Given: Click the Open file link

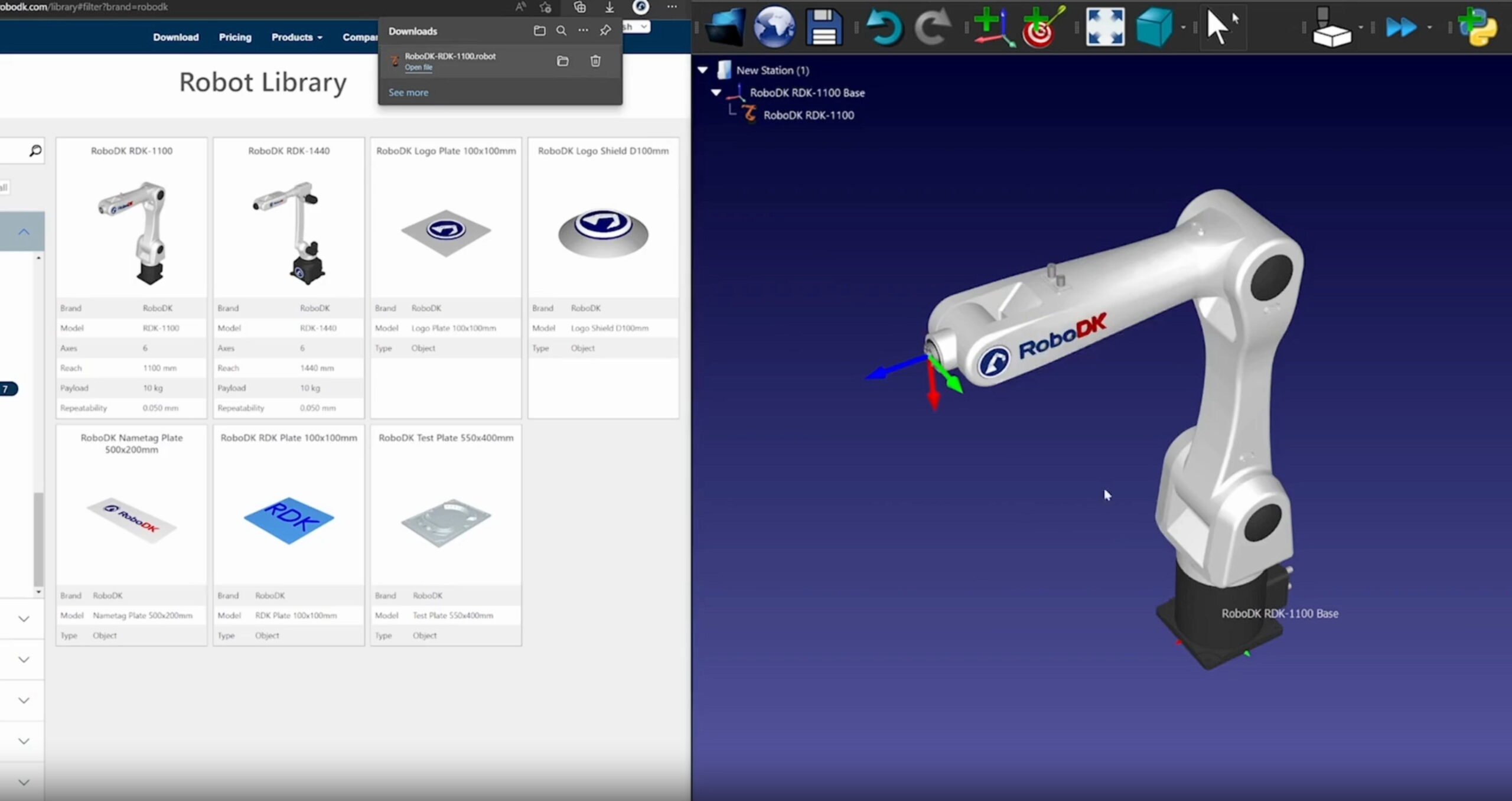Looking at the screenshot, I should click(x=418, y=67).
